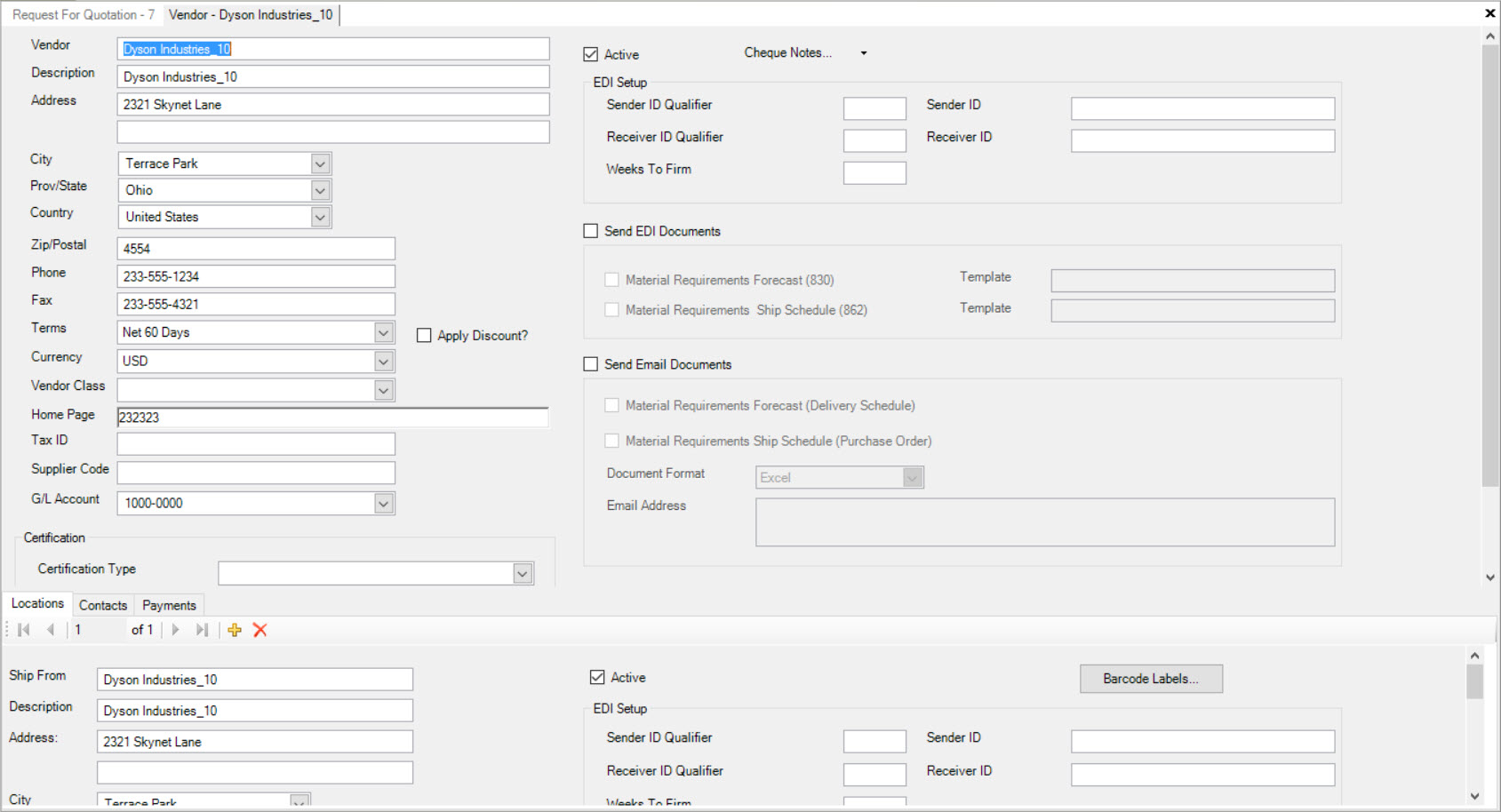Click the Barcode Labels button
This screenshot has height=812, width=1501.
tap(1151, 679)
